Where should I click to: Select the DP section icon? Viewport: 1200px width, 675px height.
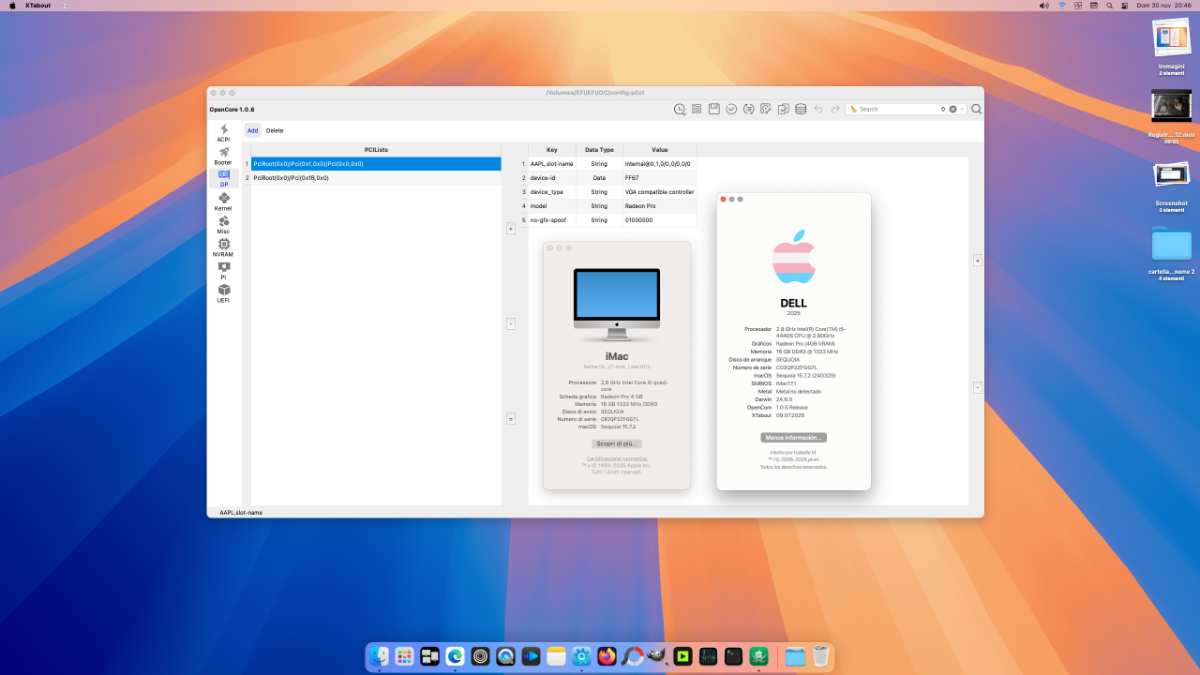tap(223, 178)
